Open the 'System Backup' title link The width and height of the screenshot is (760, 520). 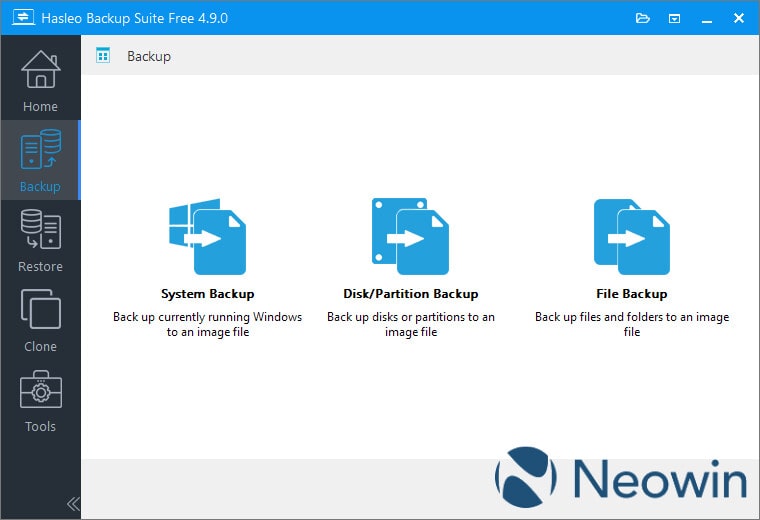207,294
